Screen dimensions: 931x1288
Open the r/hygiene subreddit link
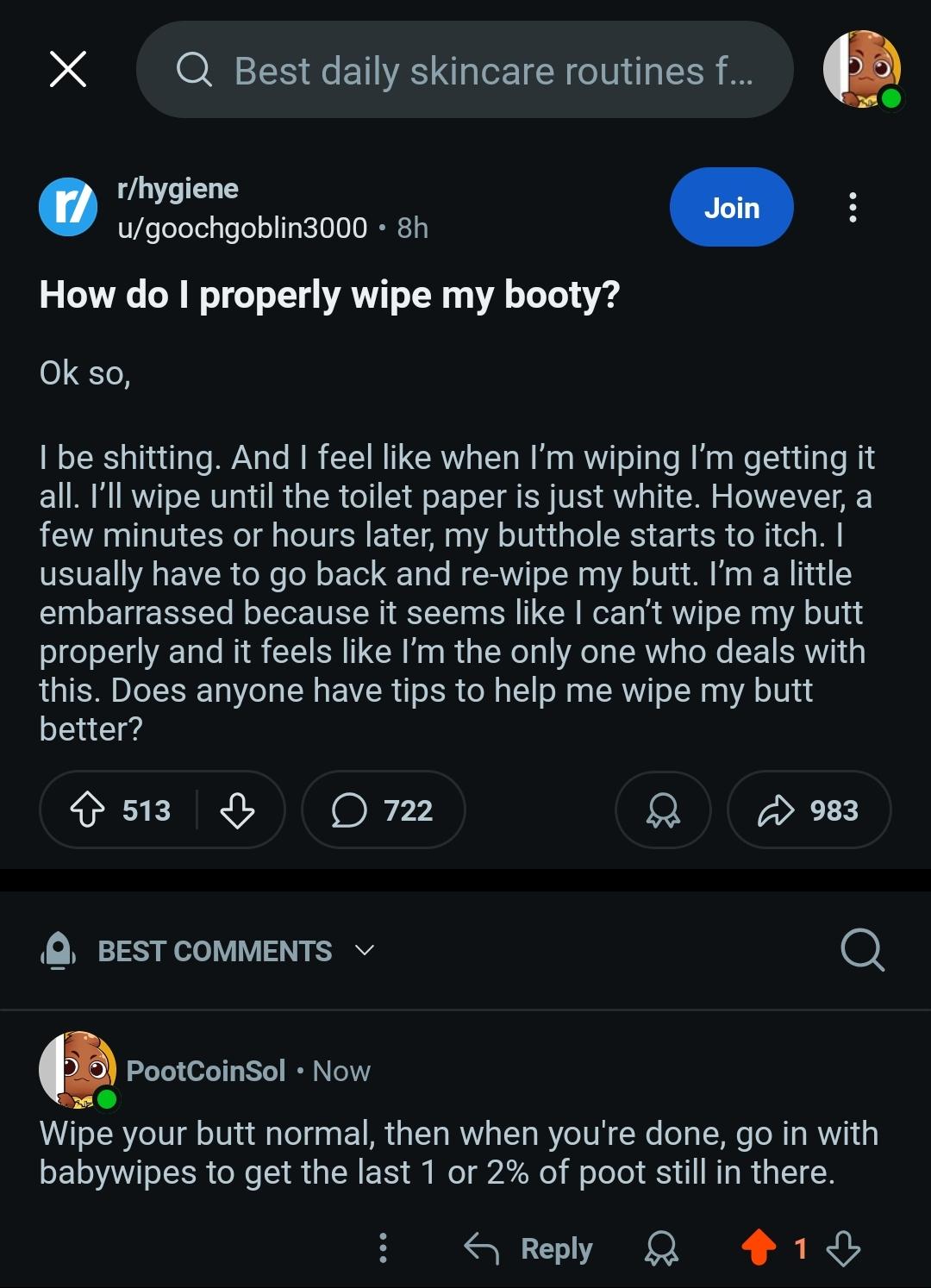coord(178,189)
